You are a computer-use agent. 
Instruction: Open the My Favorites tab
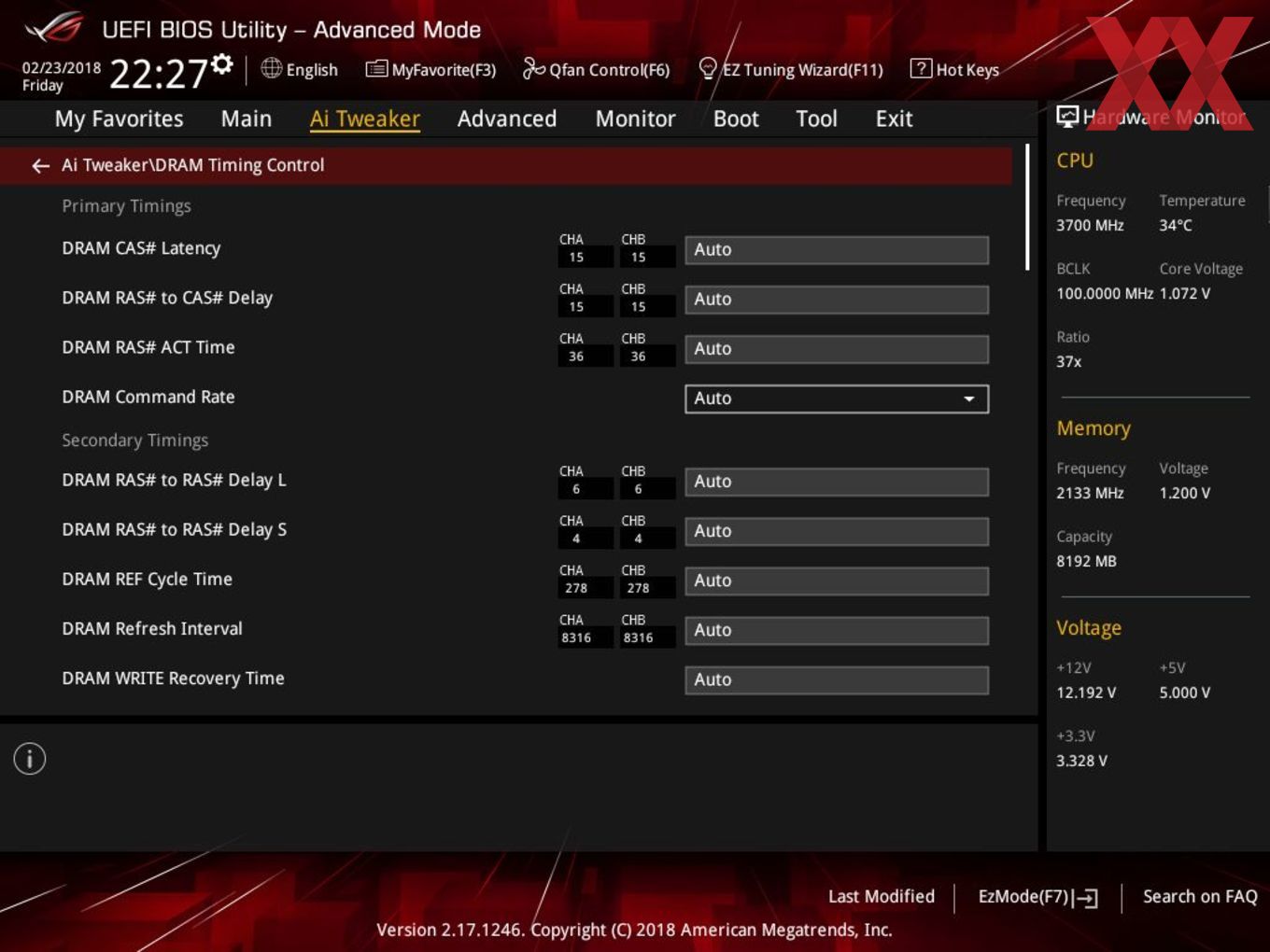[120, 119]
